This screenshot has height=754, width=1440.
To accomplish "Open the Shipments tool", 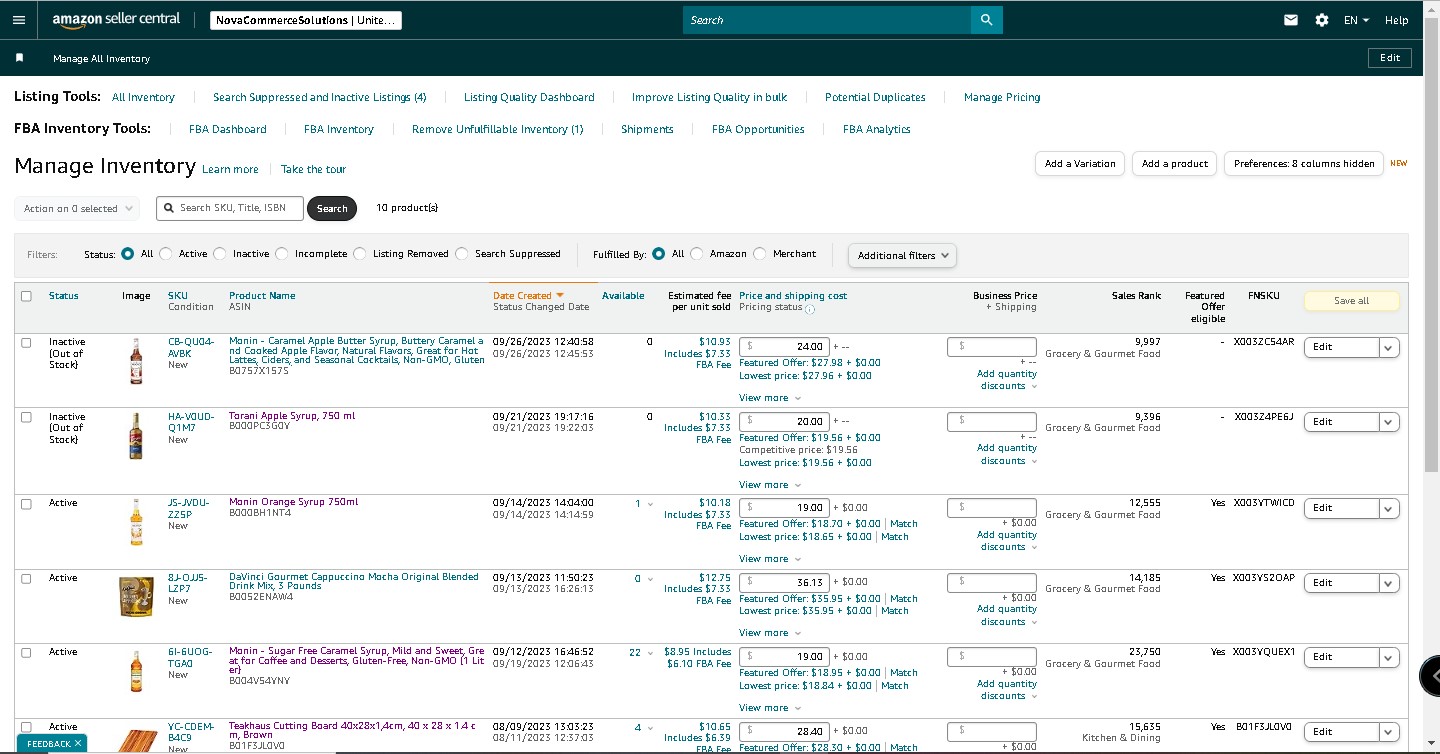I will click(647, 129).
